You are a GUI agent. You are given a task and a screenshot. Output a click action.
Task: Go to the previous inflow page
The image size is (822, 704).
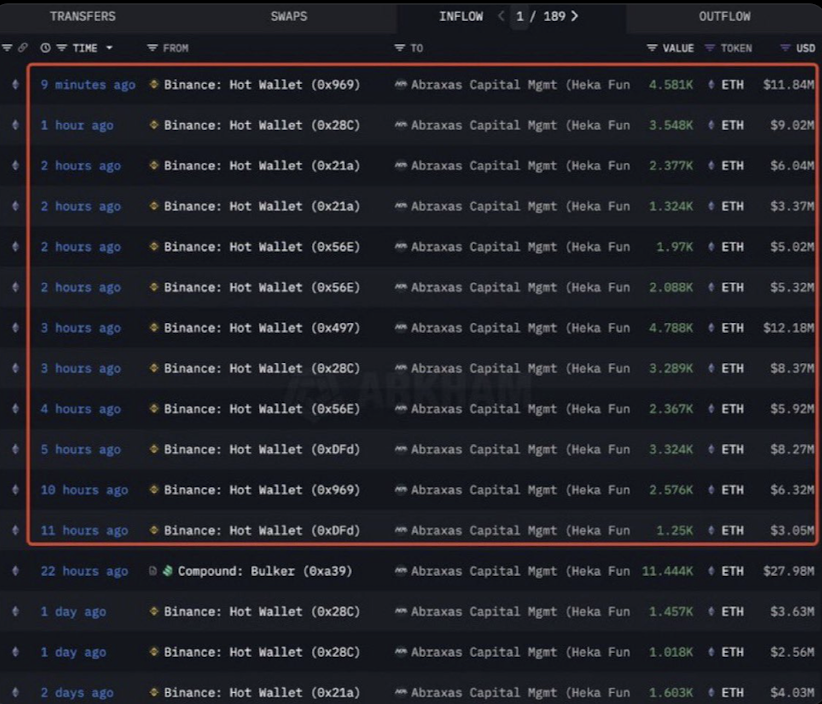click(x=501, y=16)
